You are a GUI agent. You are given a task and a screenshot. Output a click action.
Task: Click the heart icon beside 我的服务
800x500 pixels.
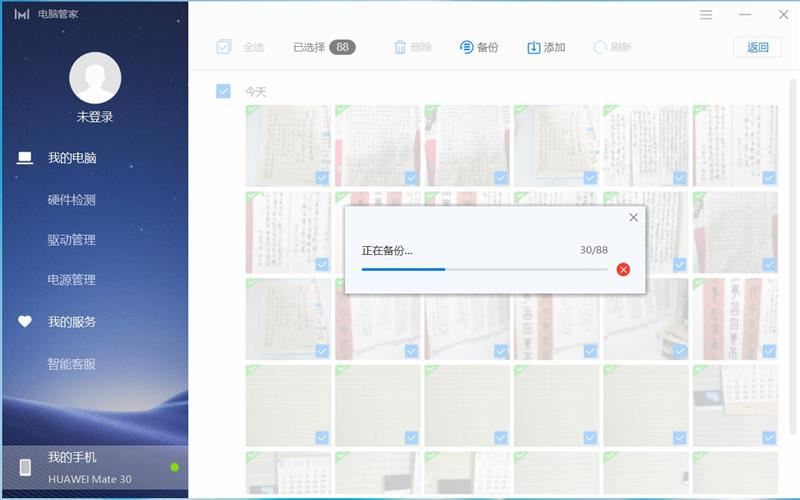[x=24, y=321]
